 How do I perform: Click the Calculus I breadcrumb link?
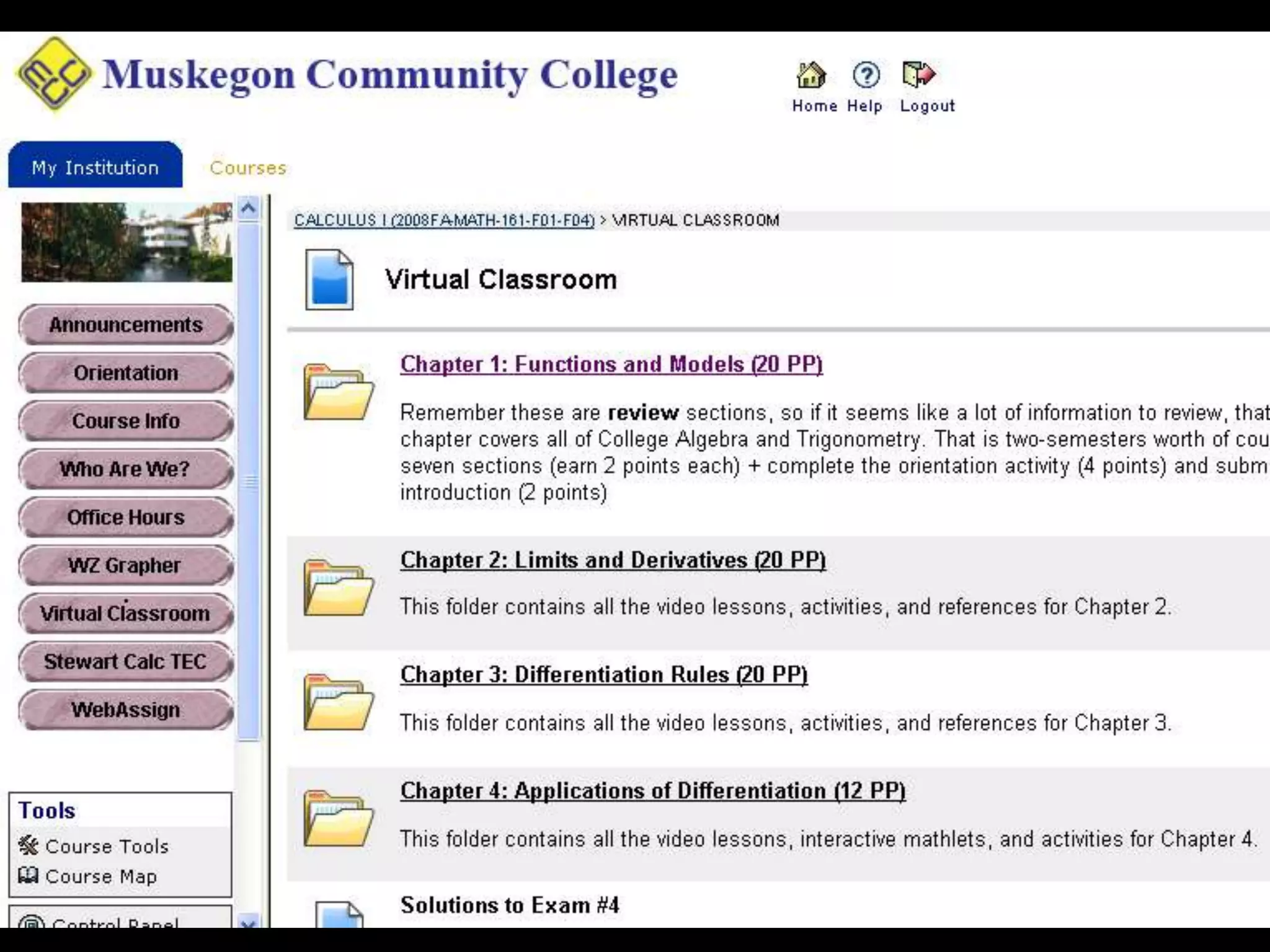click(x=444, y=220)
